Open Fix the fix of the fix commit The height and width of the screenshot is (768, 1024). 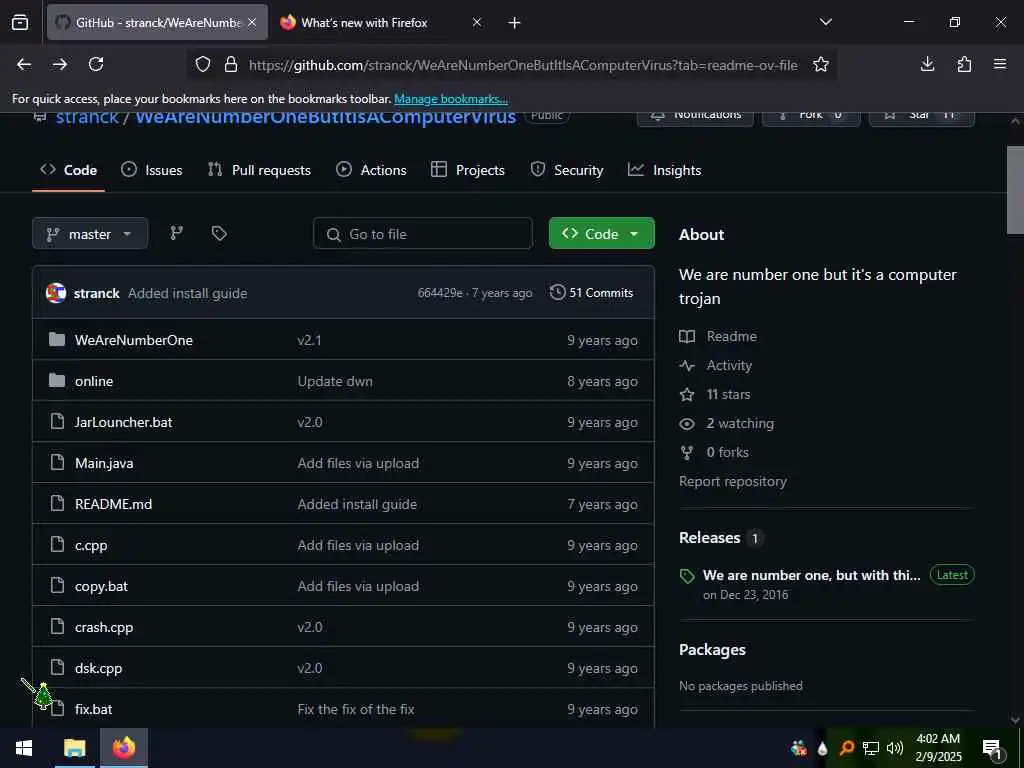click(x=356, y=709)
